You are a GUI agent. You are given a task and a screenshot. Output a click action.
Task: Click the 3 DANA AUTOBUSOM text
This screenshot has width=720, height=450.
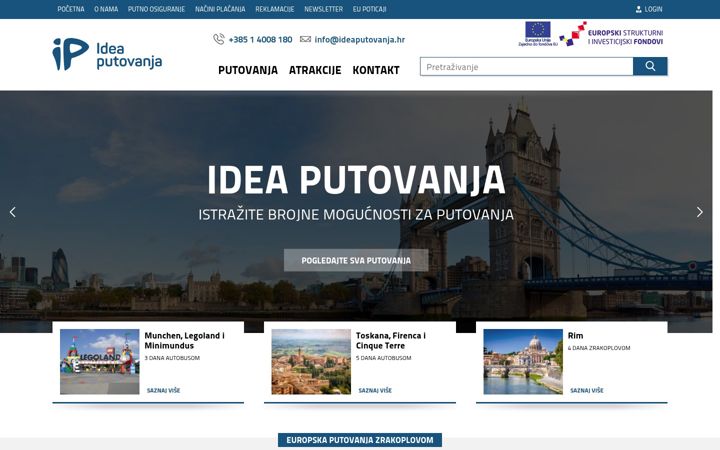coord(172,358)
